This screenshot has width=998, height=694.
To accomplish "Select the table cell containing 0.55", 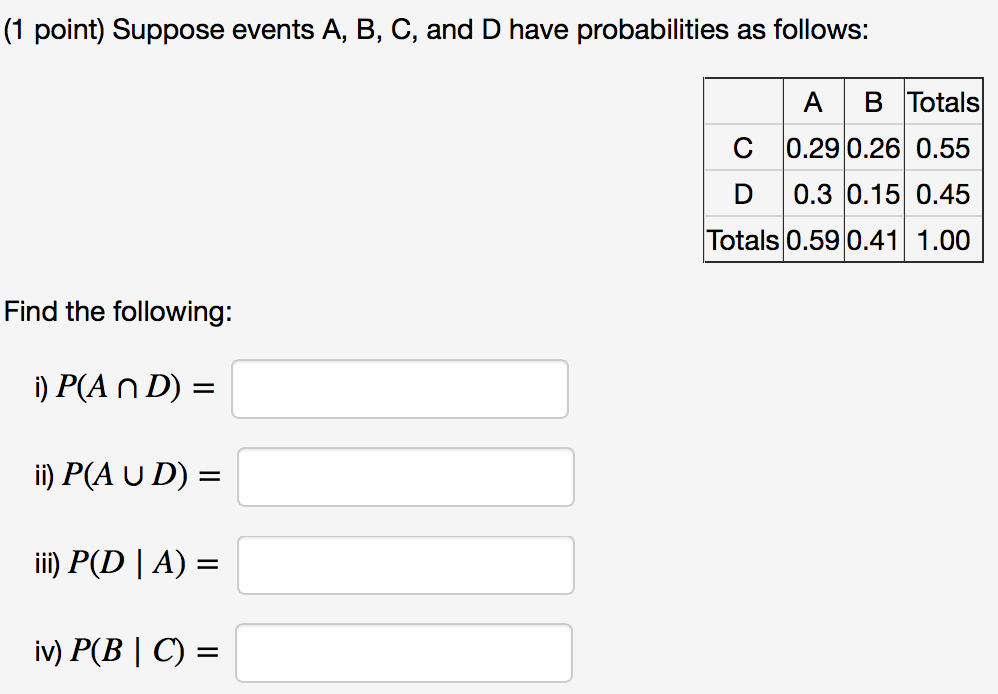I will point(941,148).
